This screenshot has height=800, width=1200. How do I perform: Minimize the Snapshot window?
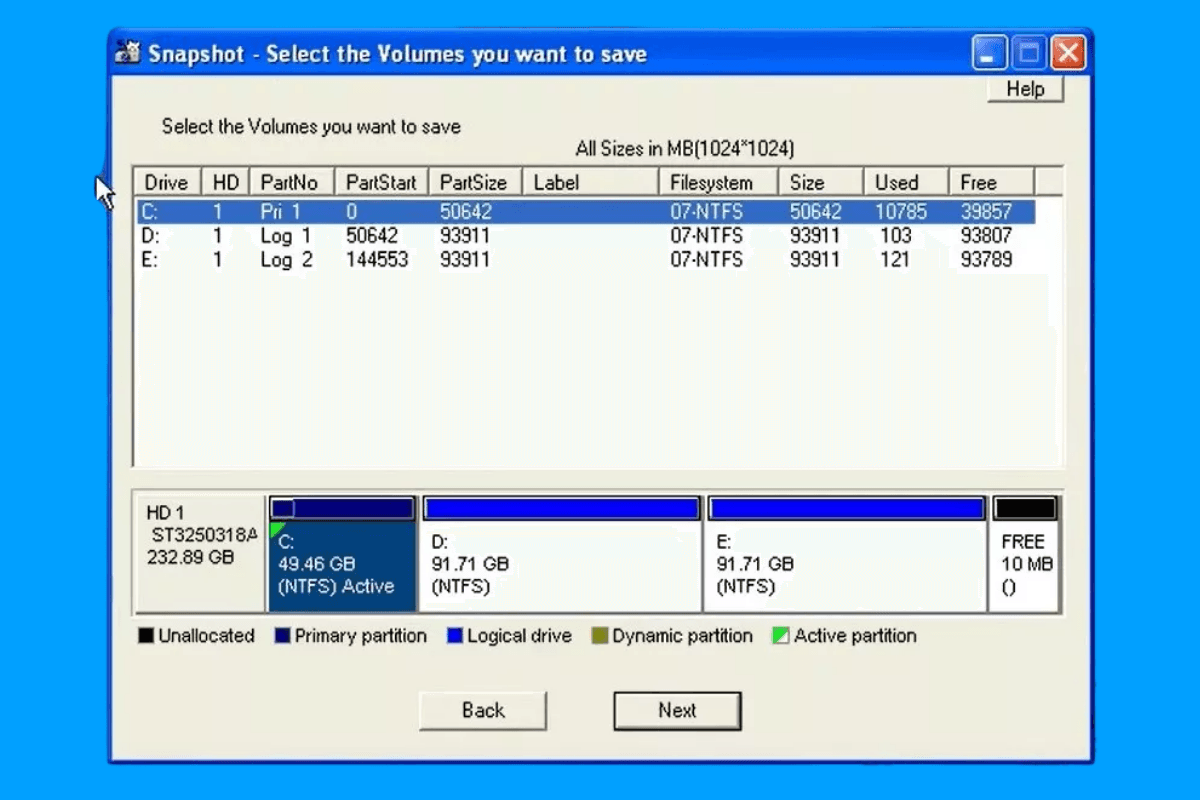pyautogui.click(x=990, y=53)
